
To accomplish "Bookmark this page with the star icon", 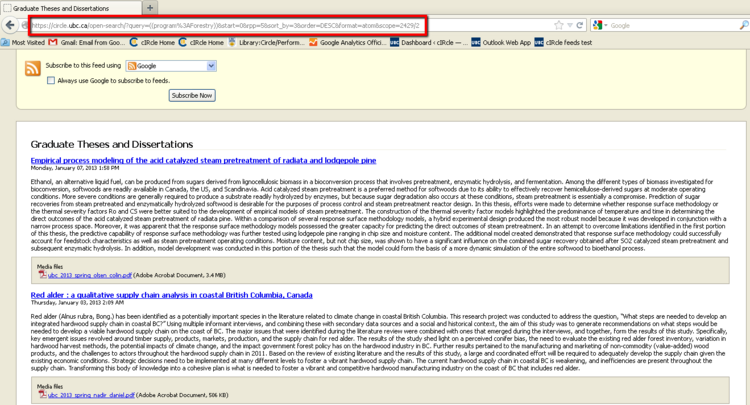I will point(558,25).
